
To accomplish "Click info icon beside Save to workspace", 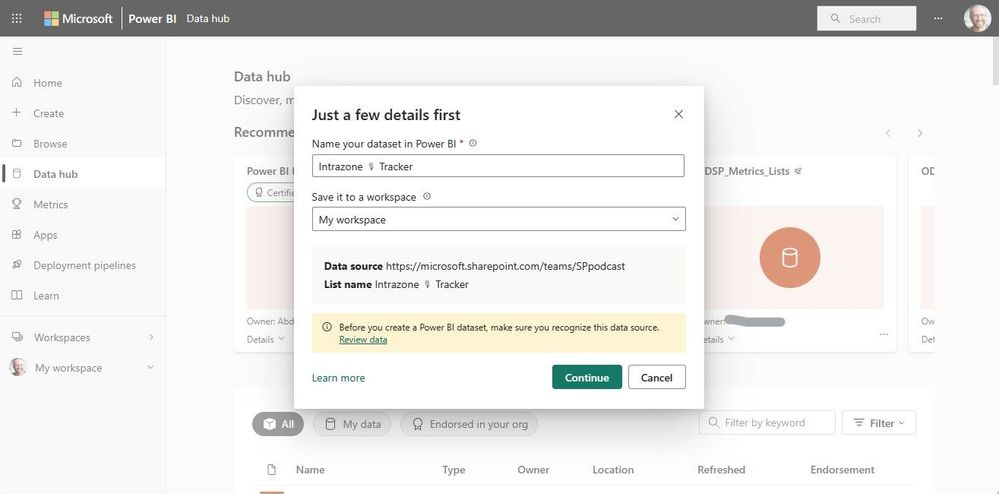I will [427, 196].
